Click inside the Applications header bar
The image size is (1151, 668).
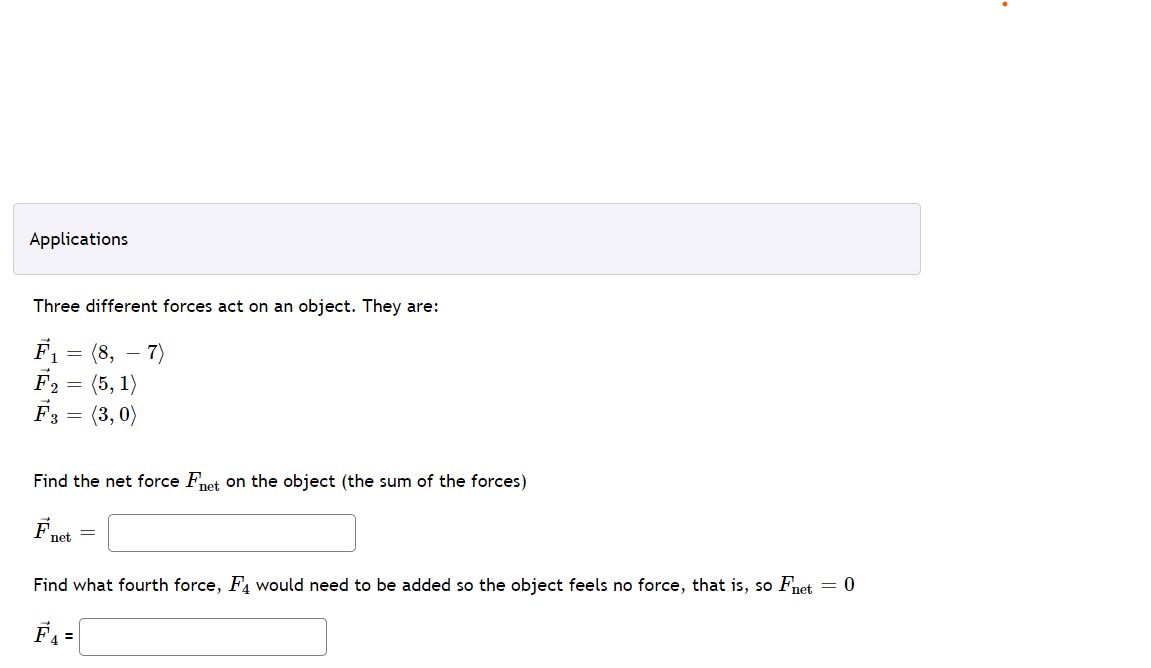(465, 239)
